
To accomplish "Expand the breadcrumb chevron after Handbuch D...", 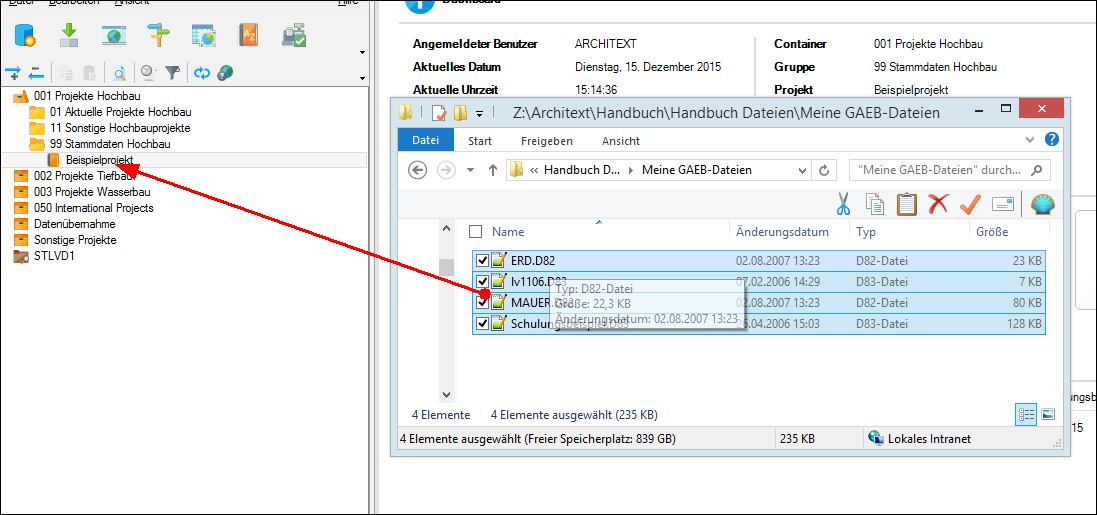I will coord(632,170).
